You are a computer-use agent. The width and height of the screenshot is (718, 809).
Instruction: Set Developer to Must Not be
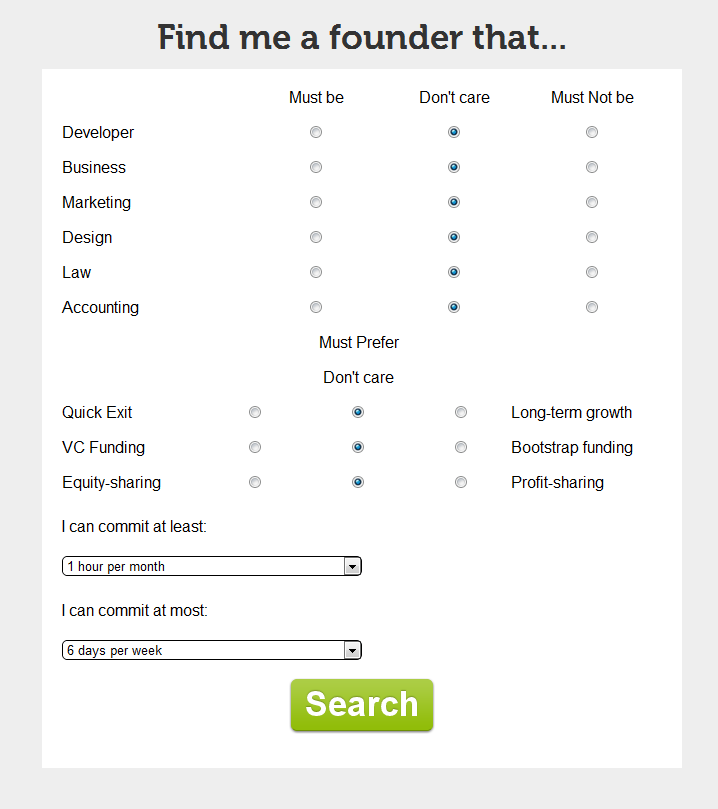592,132
